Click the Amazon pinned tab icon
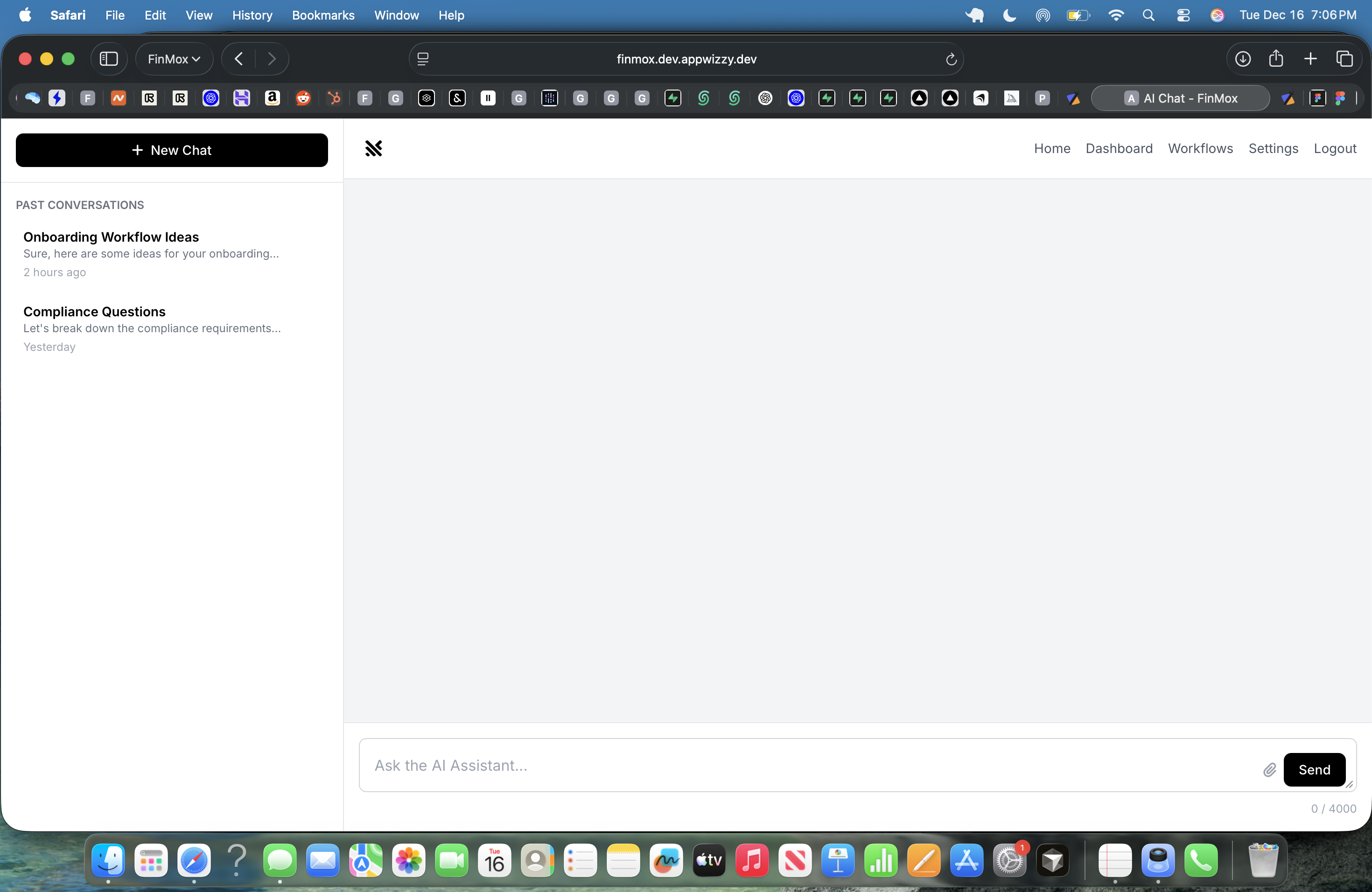1372x892 pixels. [x=272, y=98]
